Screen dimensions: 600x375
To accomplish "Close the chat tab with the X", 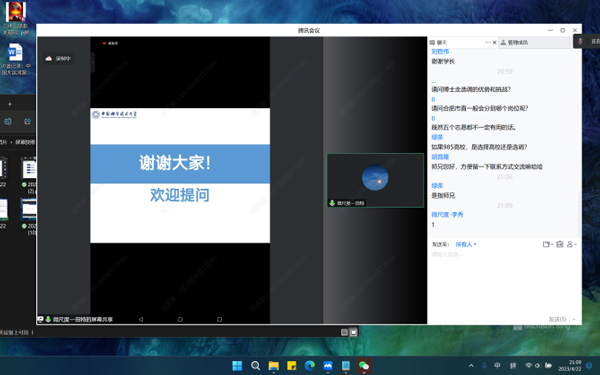I will point(494,42).
